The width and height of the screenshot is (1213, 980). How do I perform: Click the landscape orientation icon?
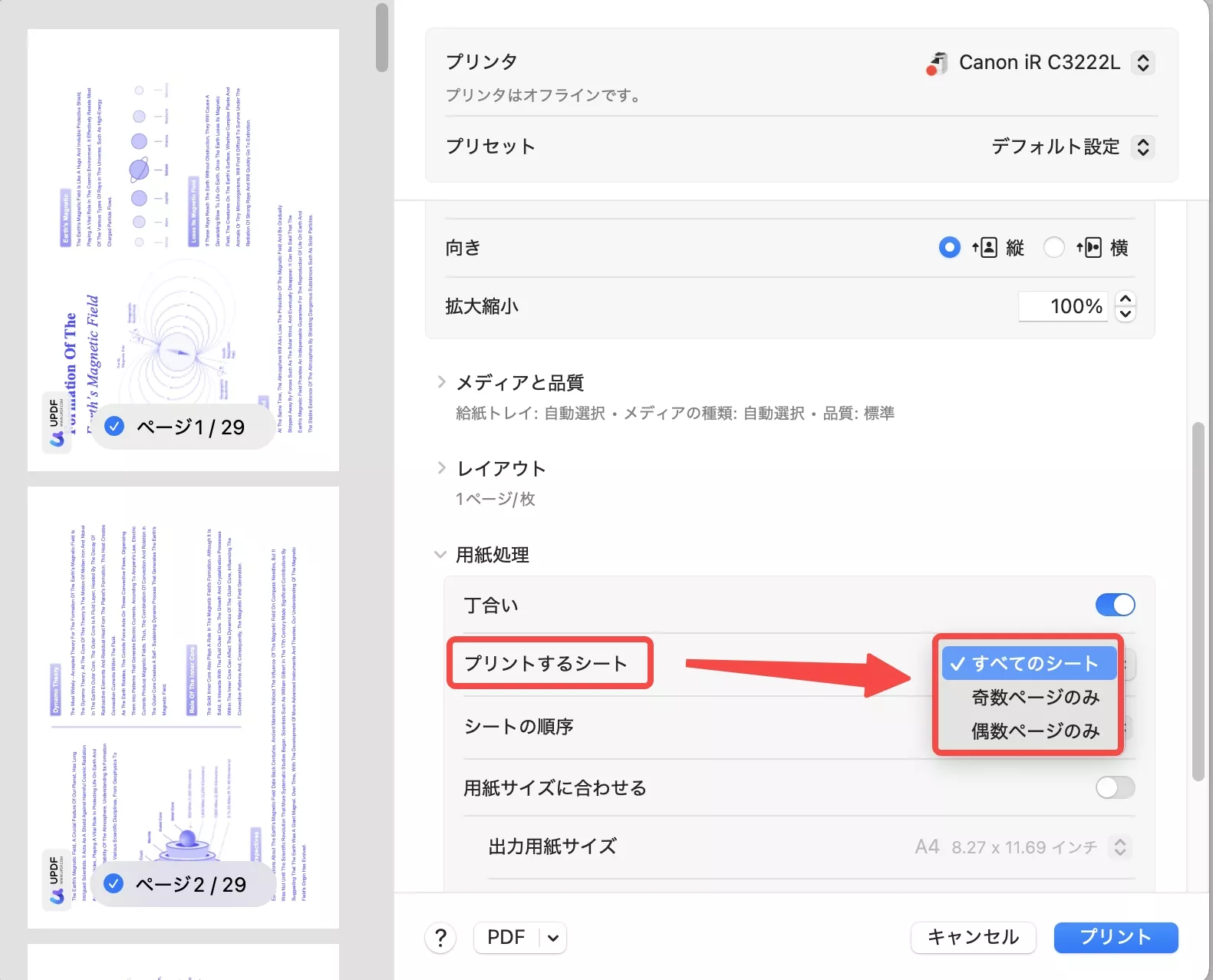pos(1089,247)
